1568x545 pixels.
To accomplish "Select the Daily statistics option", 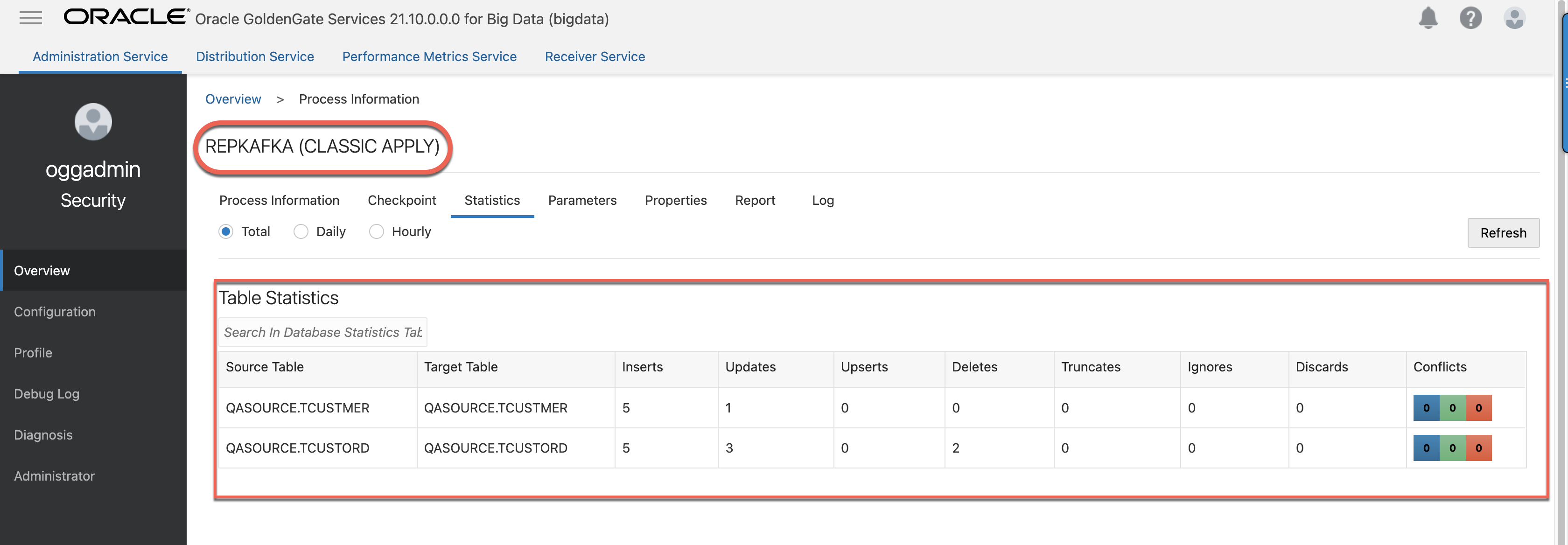I will [301, 231].
